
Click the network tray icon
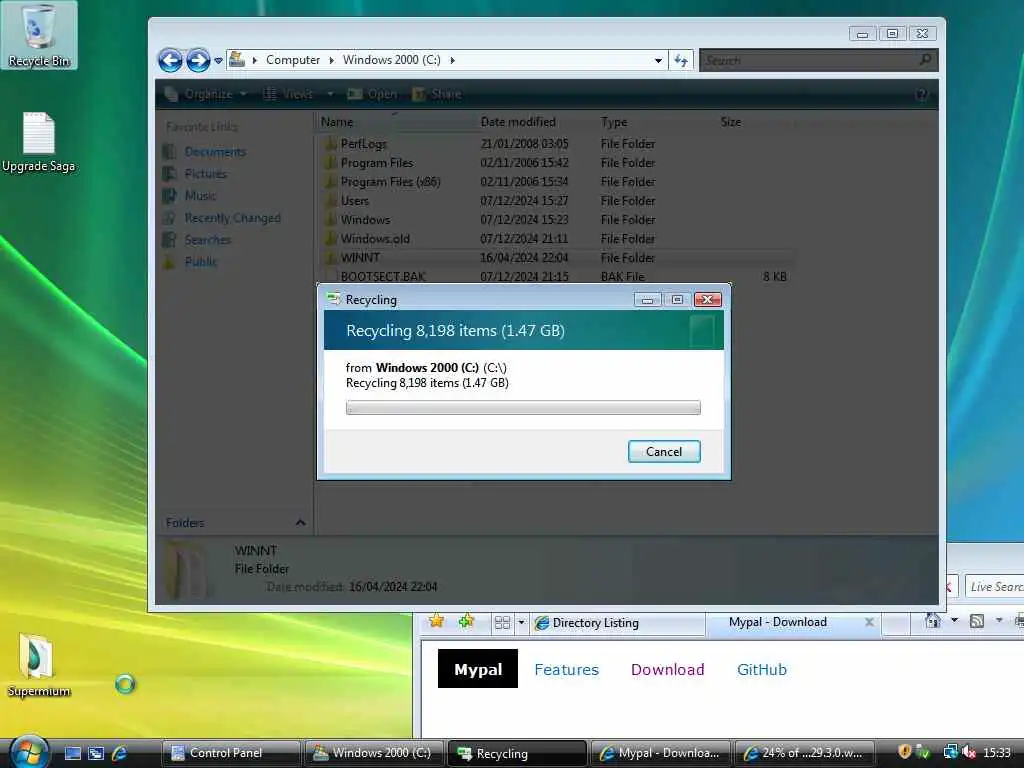click(x=950, y=752)
